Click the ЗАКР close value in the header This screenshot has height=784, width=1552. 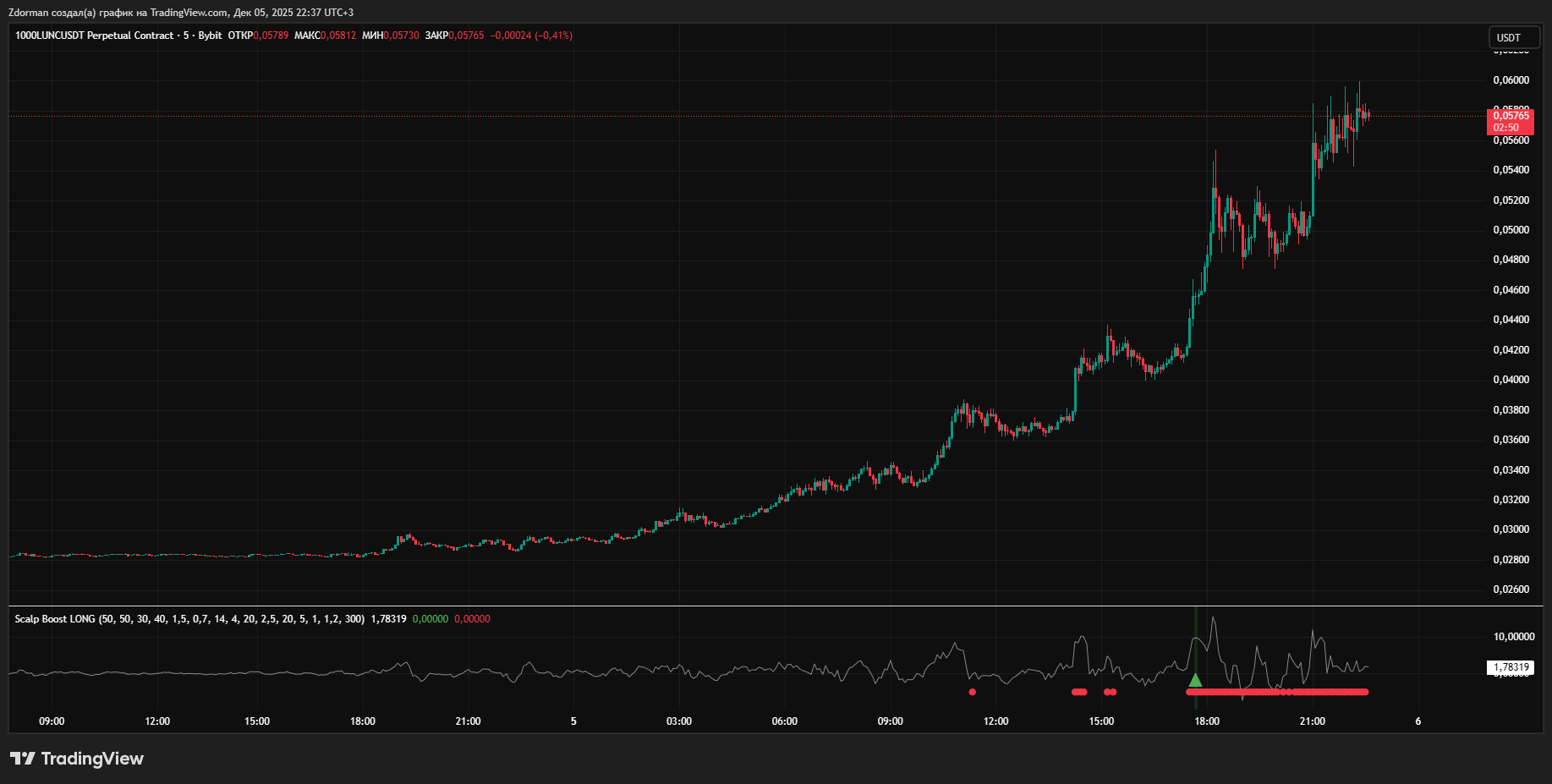coord(466,36)
